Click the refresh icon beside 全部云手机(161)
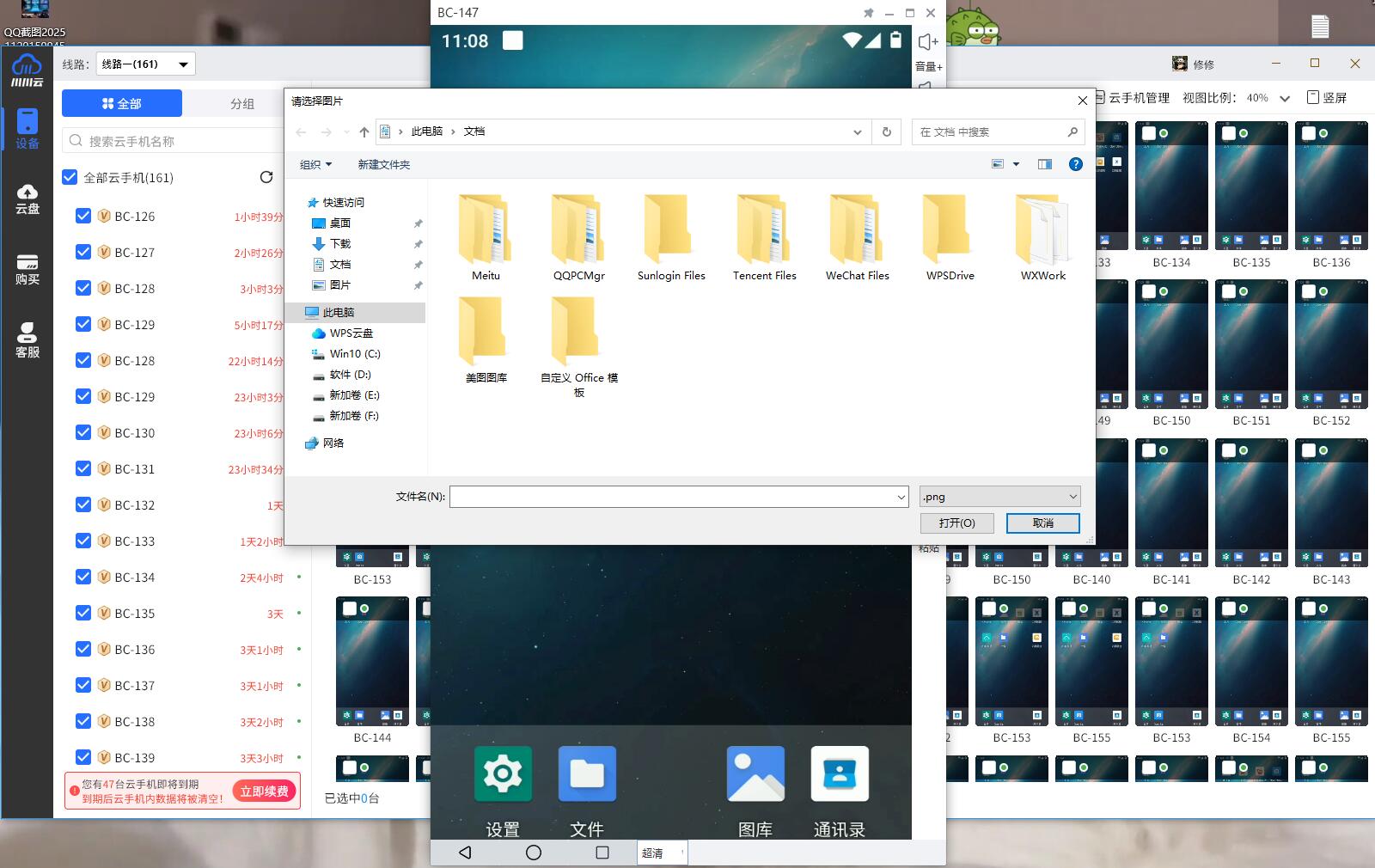 266,177
